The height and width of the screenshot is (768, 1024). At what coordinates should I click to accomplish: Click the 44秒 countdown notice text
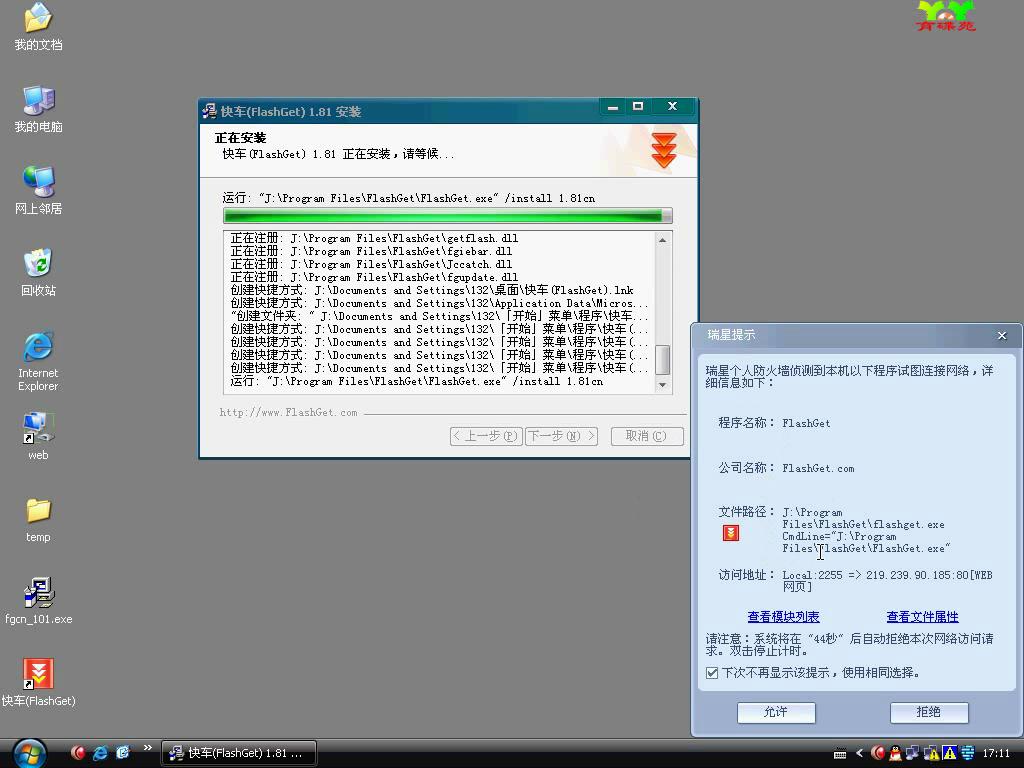click(x=849, y=645)
